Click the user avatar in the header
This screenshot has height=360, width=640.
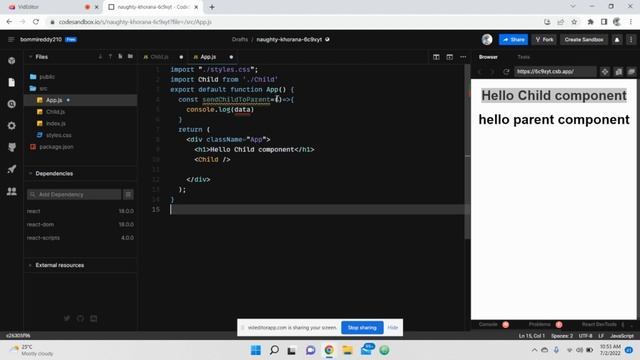point(487,40)
